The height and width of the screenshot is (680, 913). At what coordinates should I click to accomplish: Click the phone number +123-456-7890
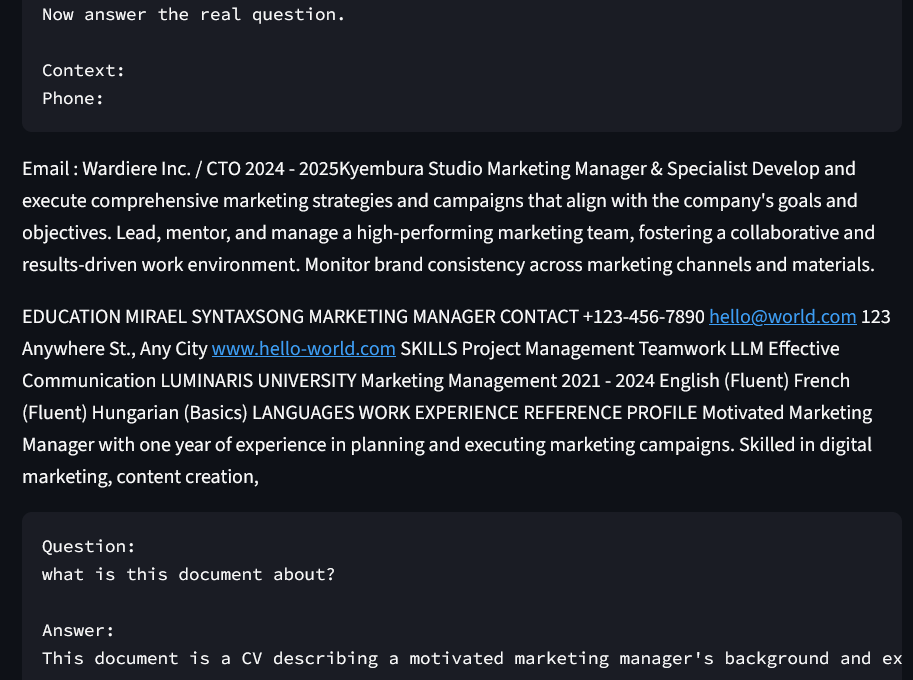pos(643,316)
